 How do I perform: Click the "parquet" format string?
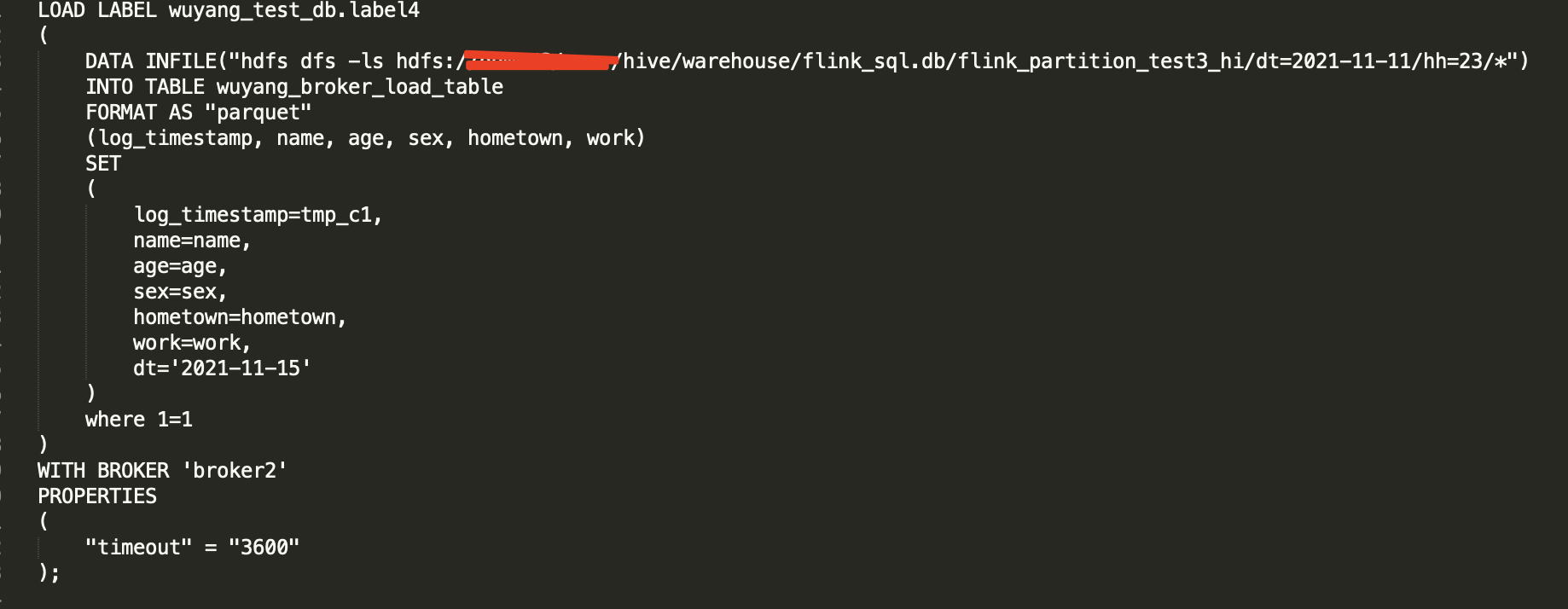(x=258, y=113)
